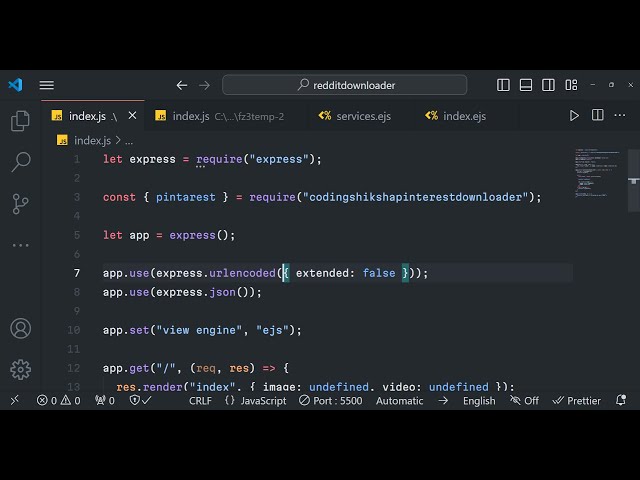Toggle the primary side bar layout button

pyautogui.click(x=503, y=85)
